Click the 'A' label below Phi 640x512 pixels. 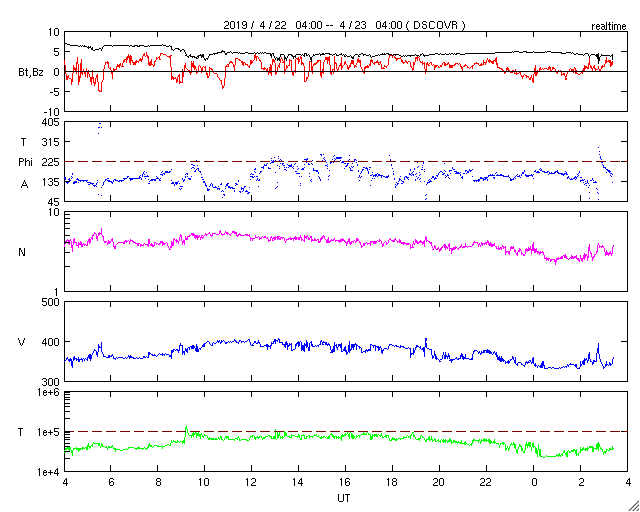tap(24, 185)
